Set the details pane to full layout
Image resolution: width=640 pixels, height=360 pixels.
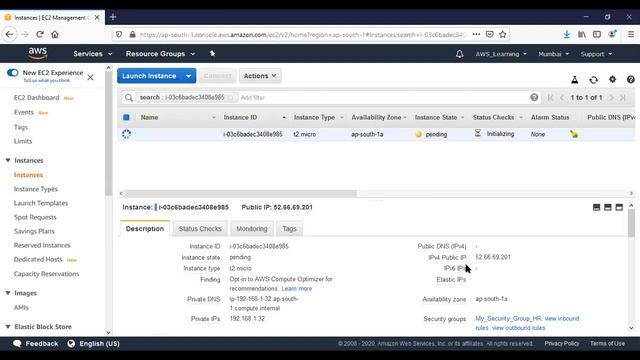(619, 207)
